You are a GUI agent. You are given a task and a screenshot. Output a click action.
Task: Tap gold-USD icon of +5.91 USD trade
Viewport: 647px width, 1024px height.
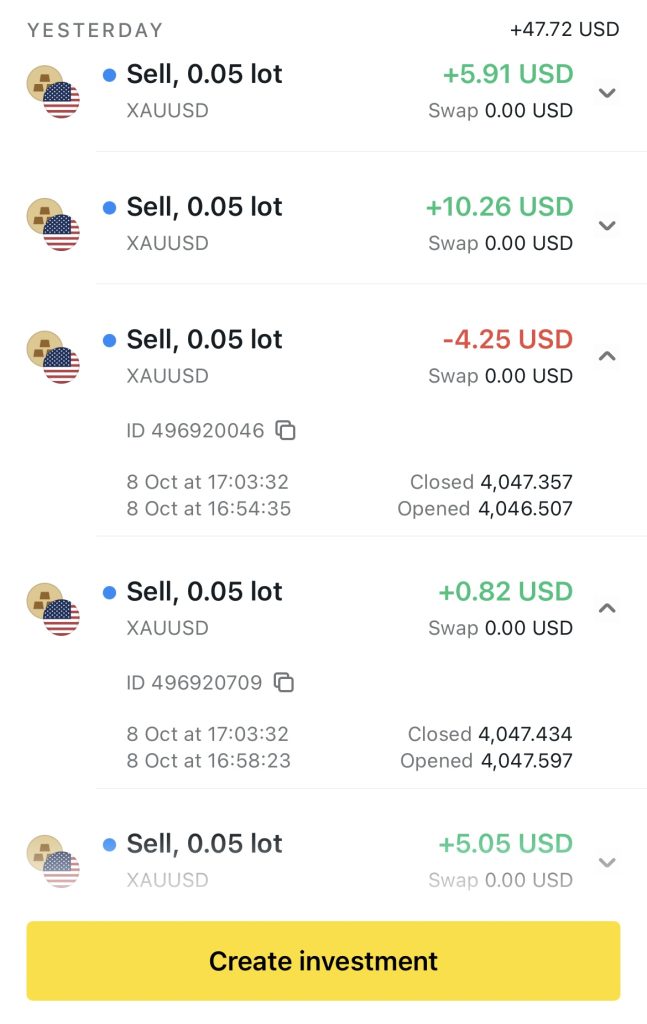(53, 92)
